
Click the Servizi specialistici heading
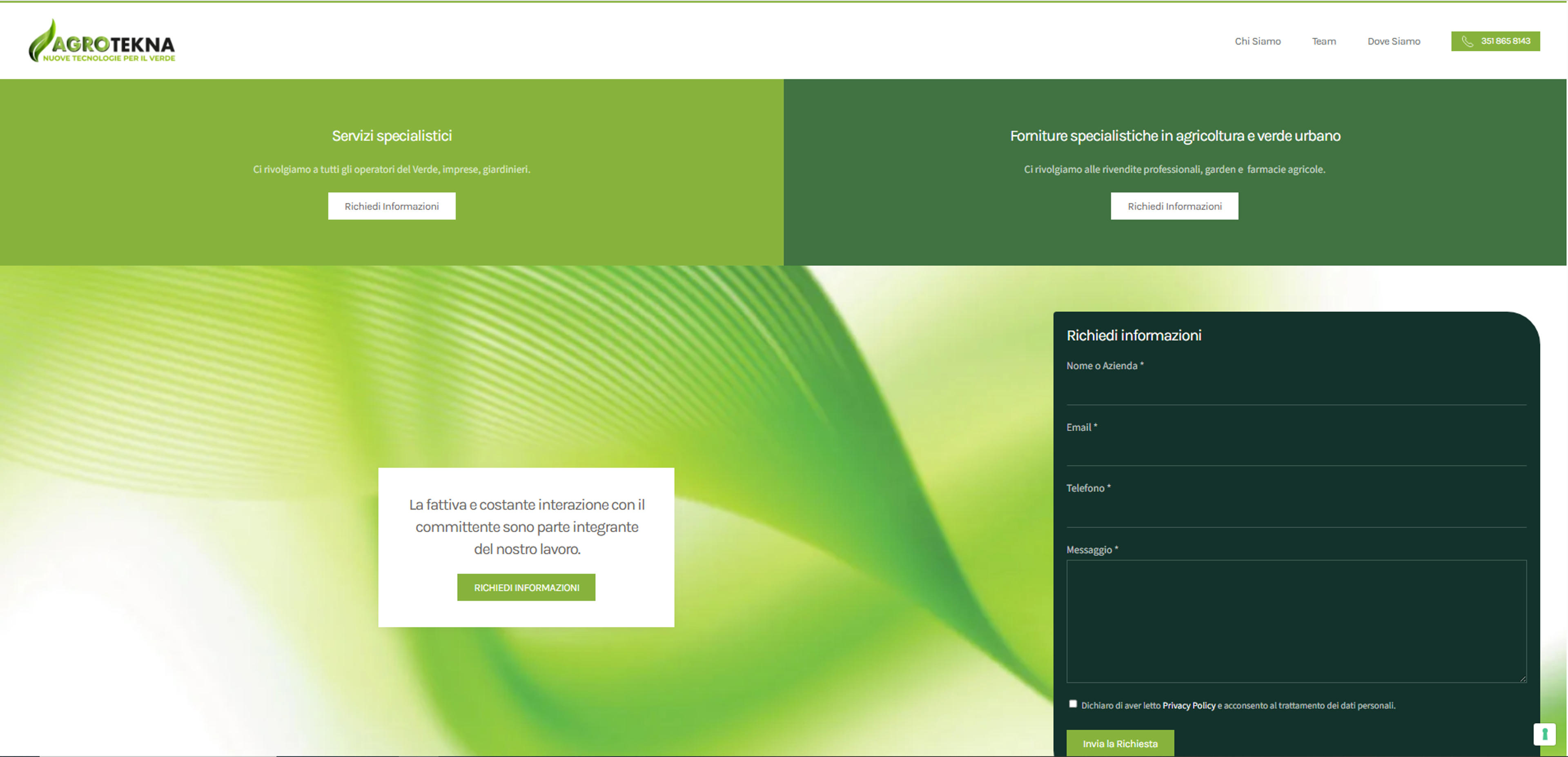point(392,136)
